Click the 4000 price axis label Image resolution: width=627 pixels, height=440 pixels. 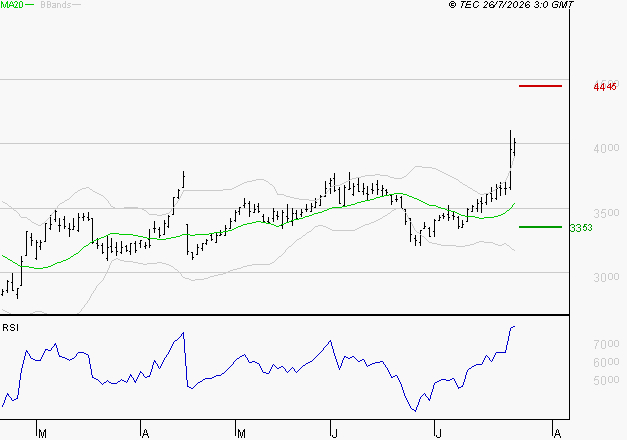[606, 148]
